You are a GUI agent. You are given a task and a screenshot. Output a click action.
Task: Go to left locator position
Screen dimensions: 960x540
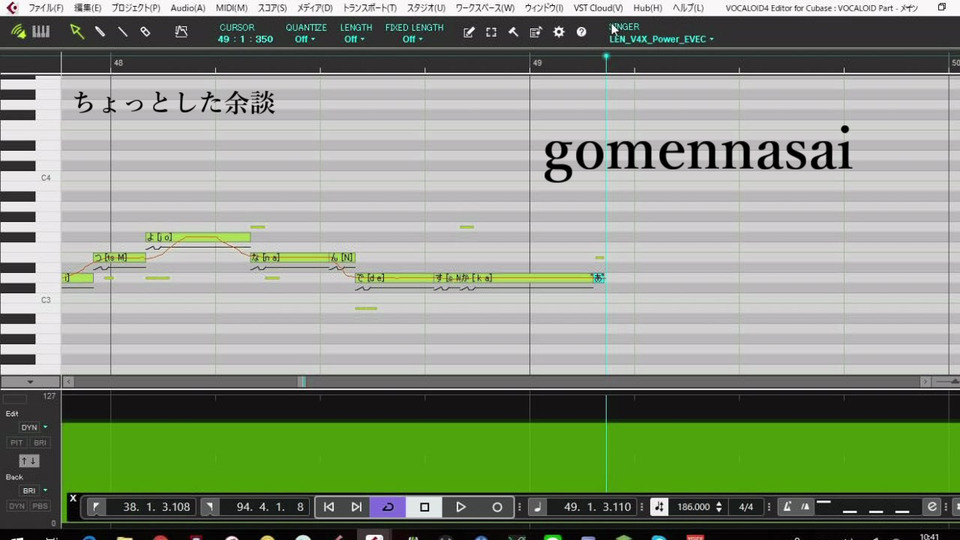coord(329,507)
